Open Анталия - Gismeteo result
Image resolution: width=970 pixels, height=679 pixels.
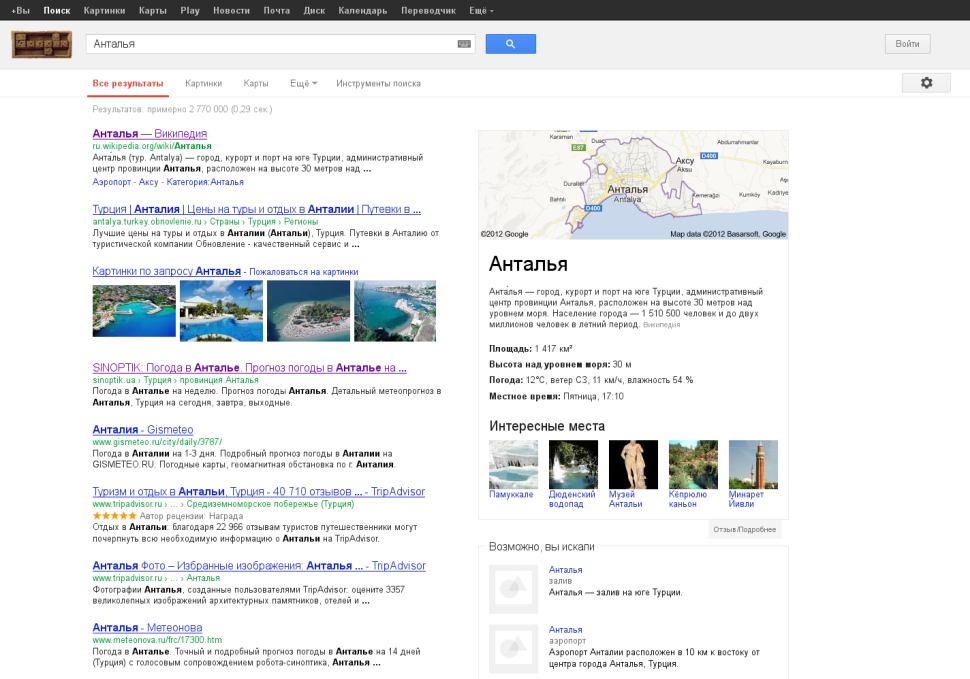pos(143,429)
